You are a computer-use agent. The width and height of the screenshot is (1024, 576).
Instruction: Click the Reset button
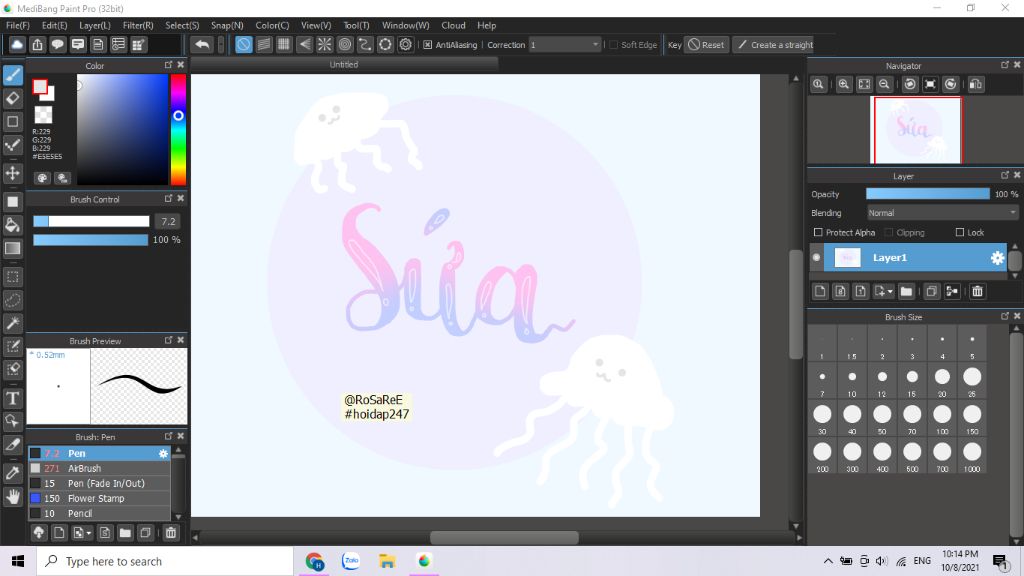pos(706,44)
